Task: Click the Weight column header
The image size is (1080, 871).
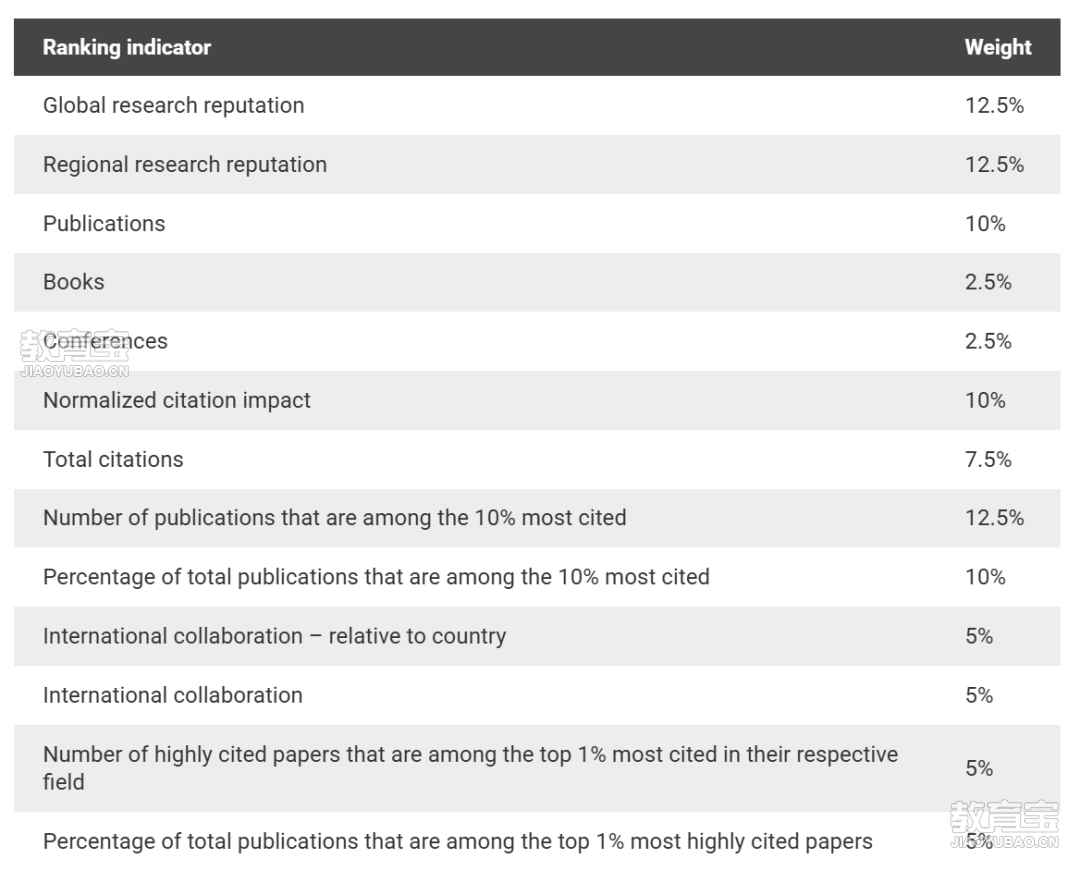Action: [x=997, y=47]
